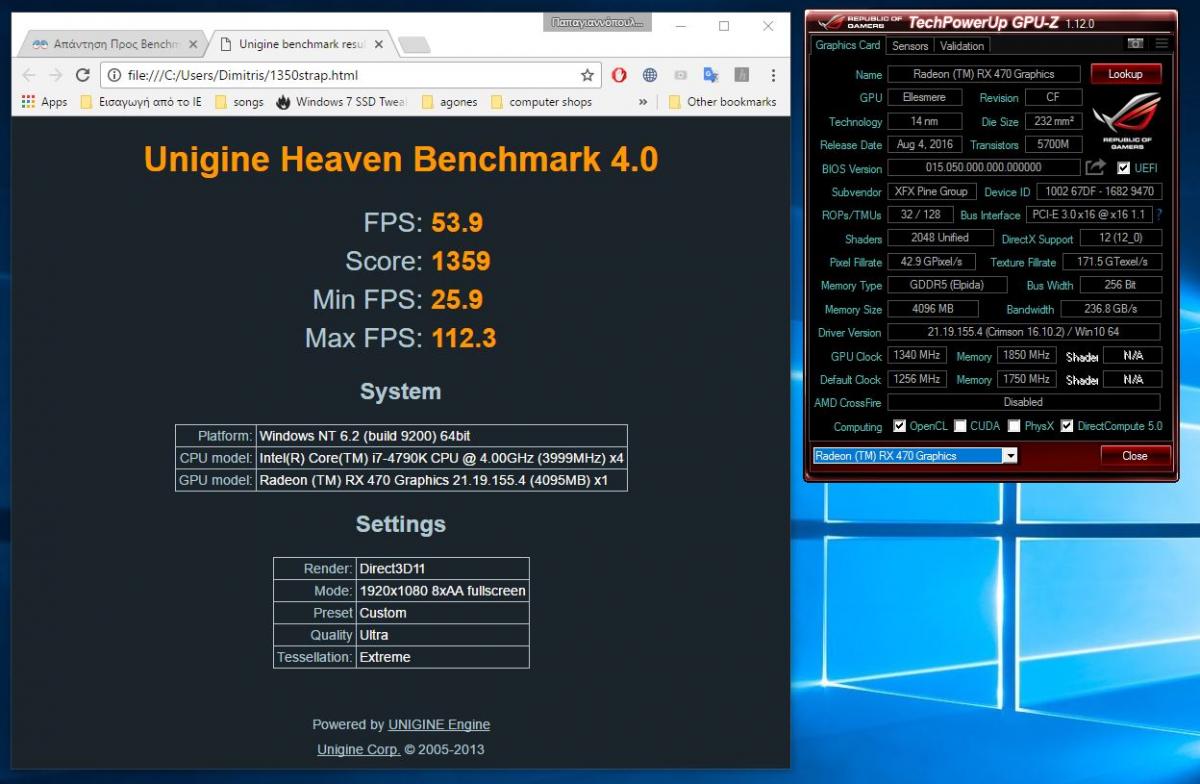
Task: Open the GPU-Z hamburger menu icon
Action: pyautogui.click(x=1161, y=44)
